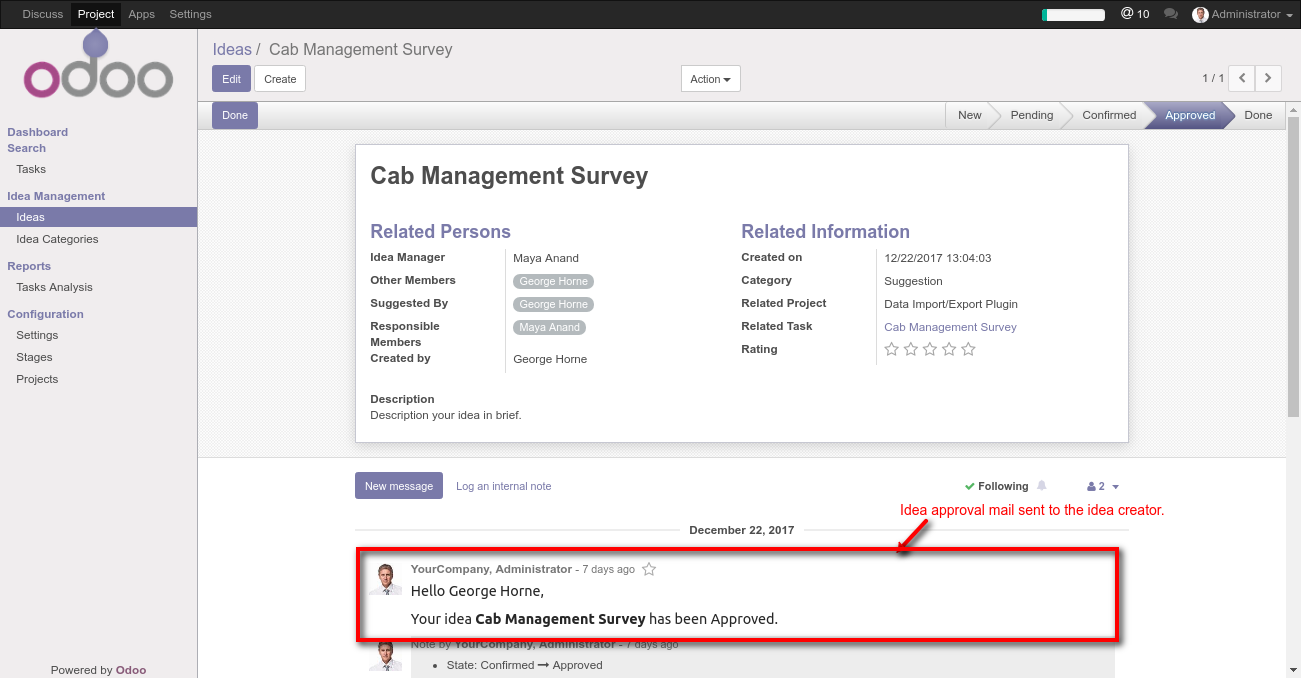This screenshot has height=678, width=1301.
Task: Click the Administrator avatar in top bar
Action: tap(1200, 14)
